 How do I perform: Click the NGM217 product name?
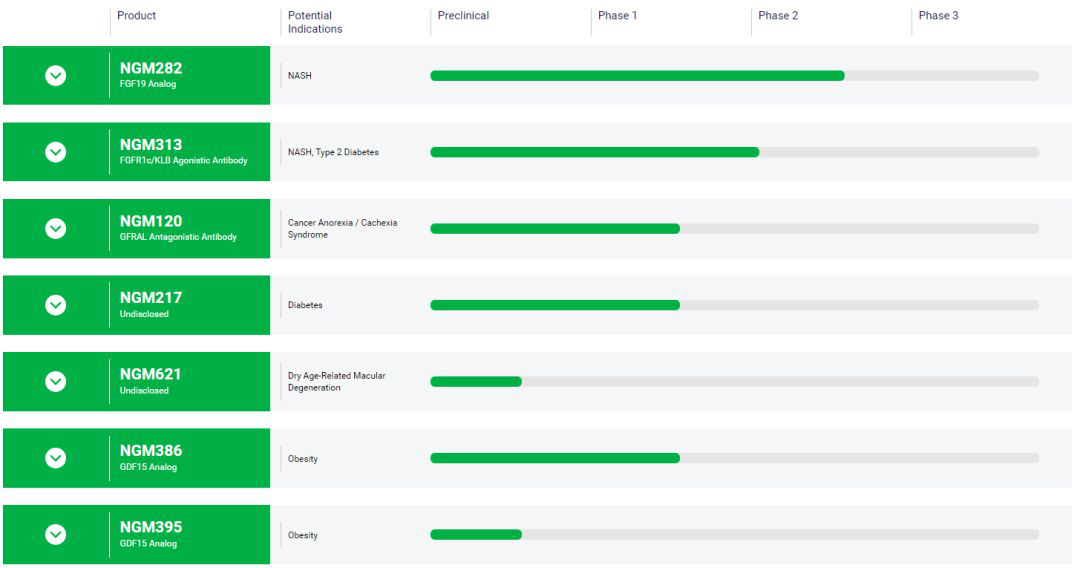point(151,297)
